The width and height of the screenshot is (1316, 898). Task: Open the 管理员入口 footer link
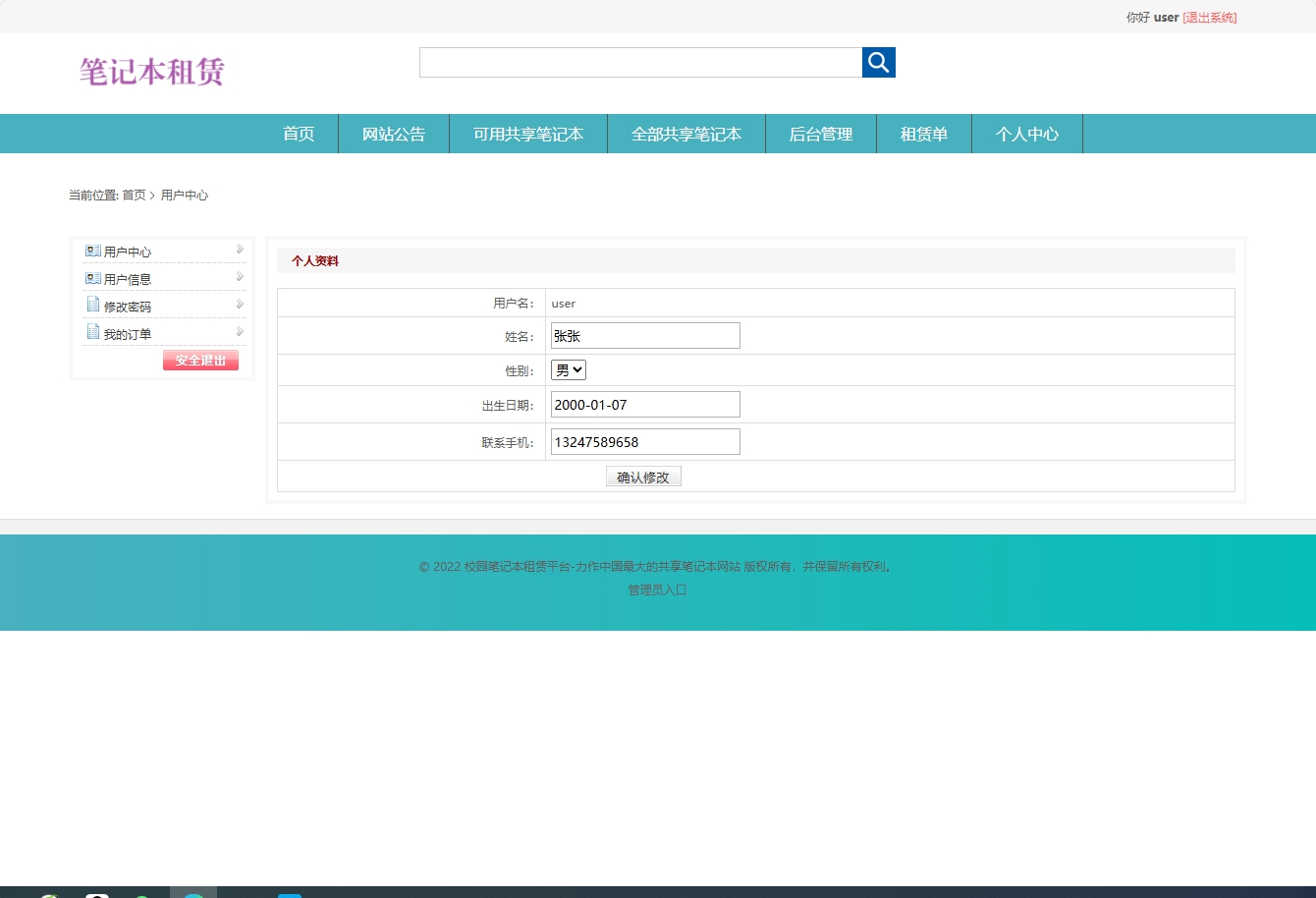[x=656, y=589]
